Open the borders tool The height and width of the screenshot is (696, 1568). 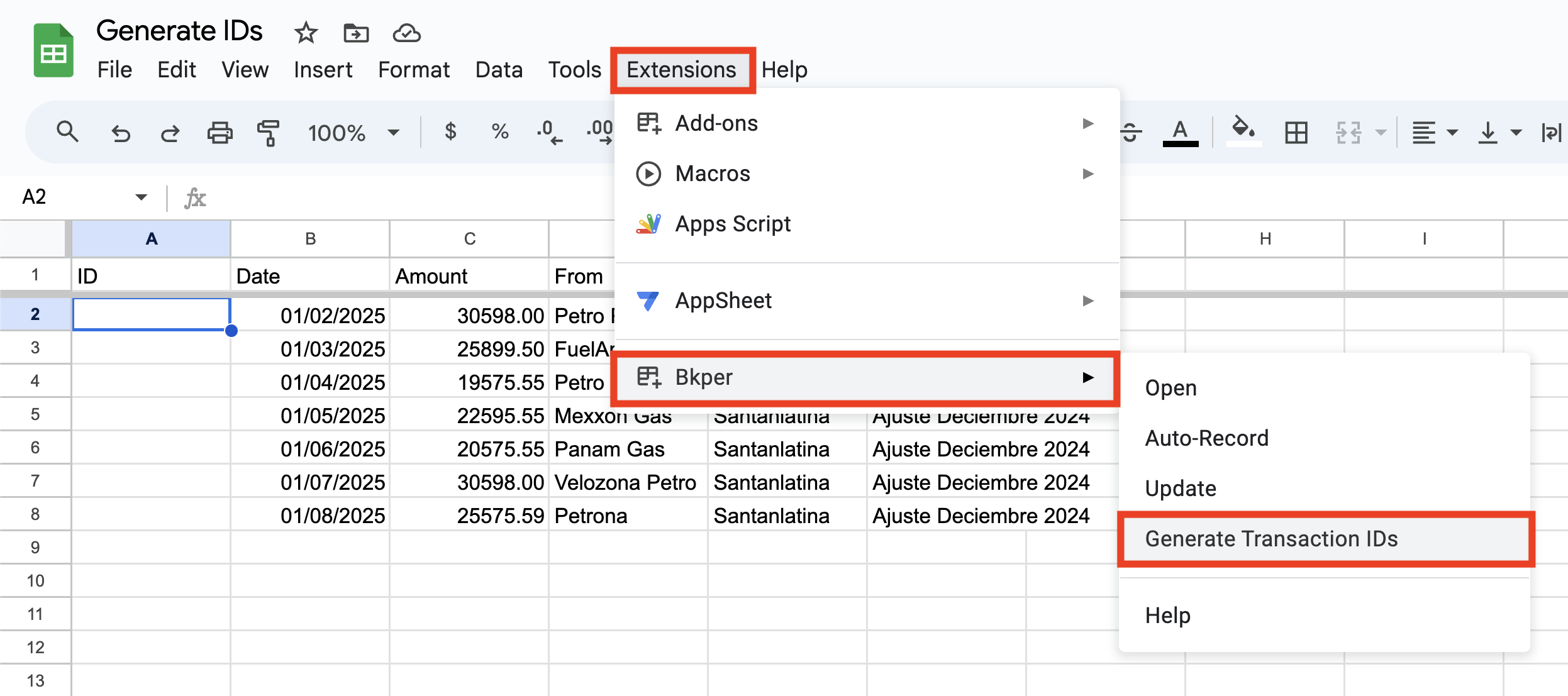click(1296, 132)
